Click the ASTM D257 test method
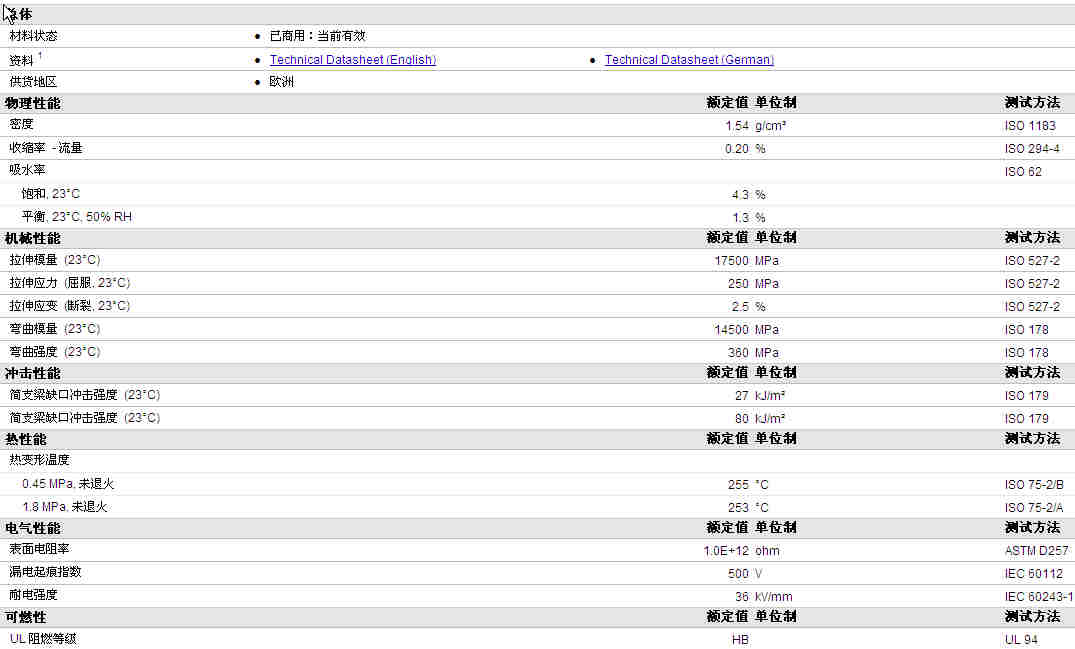1075x649 pixels. (x=1037, y=551)
